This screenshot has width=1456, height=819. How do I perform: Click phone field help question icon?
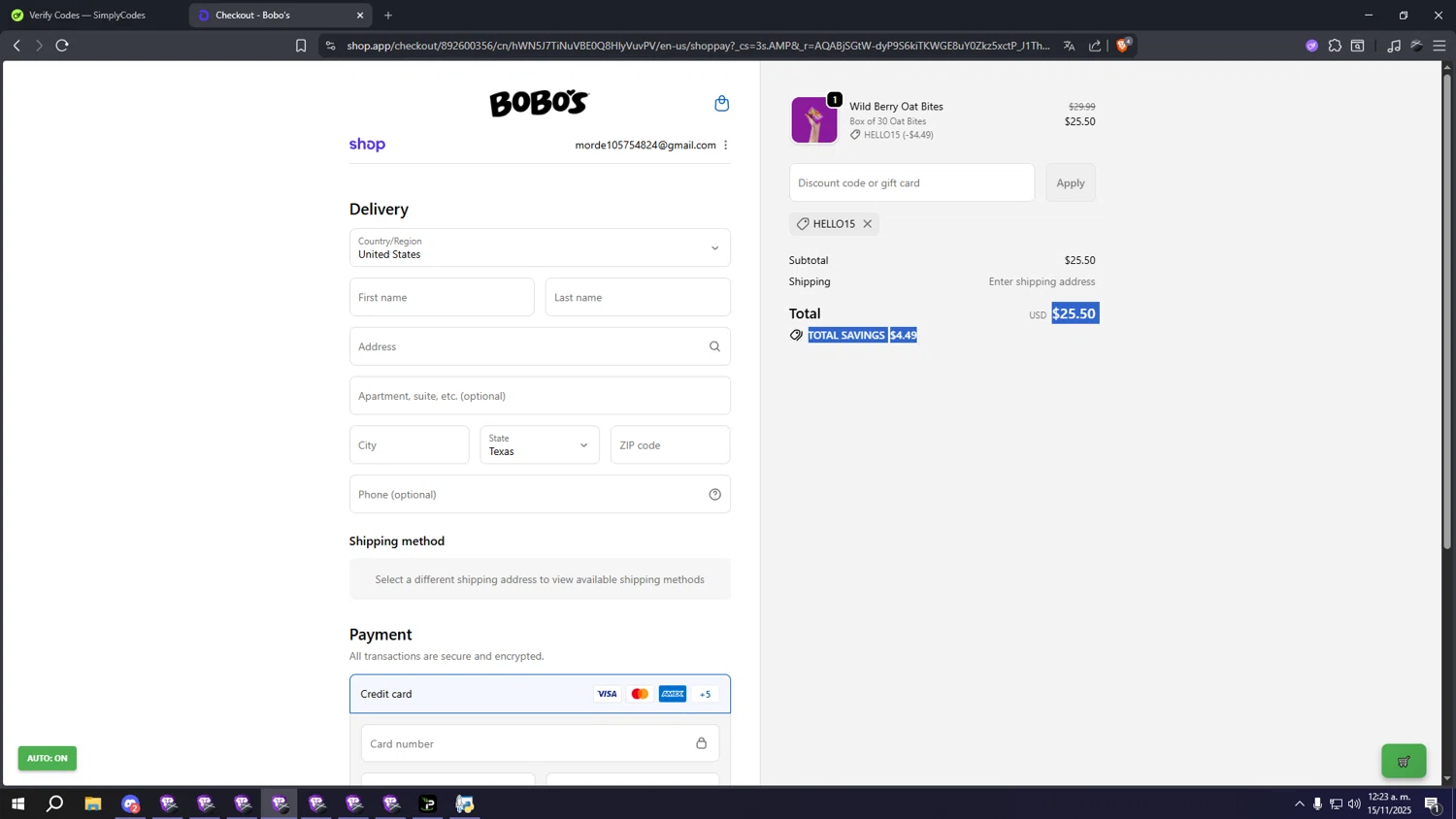(714, 494)
